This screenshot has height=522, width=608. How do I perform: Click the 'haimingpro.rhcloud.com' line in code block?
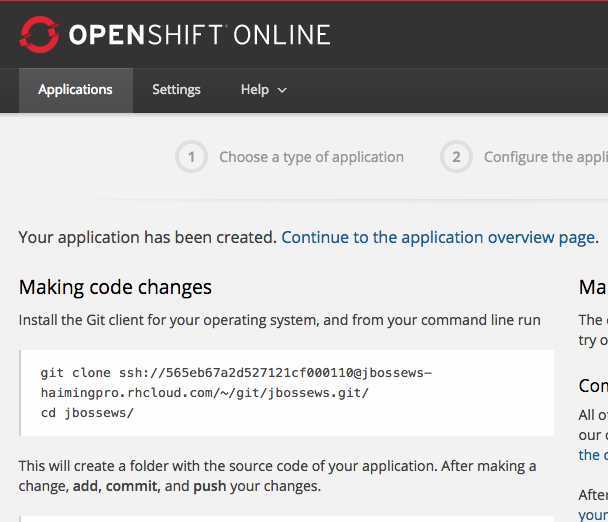point(205,393)
